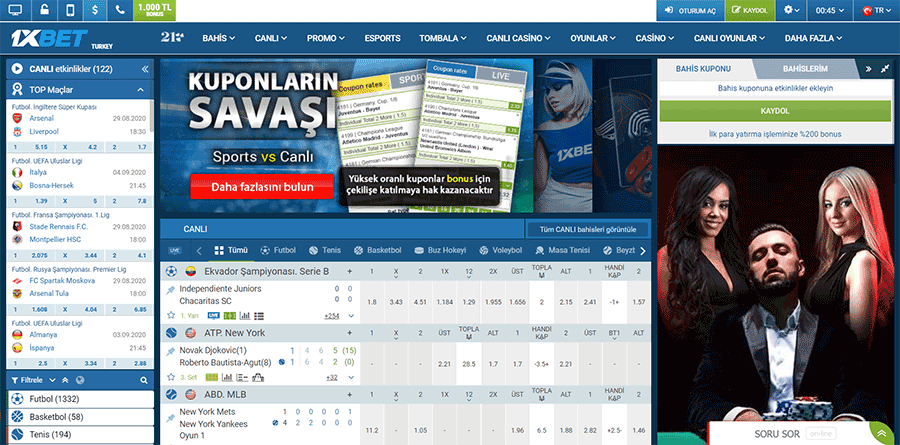The image size is (900, 445).
Task: Open the 00:45 time dropdown
Action: (832, 10)
